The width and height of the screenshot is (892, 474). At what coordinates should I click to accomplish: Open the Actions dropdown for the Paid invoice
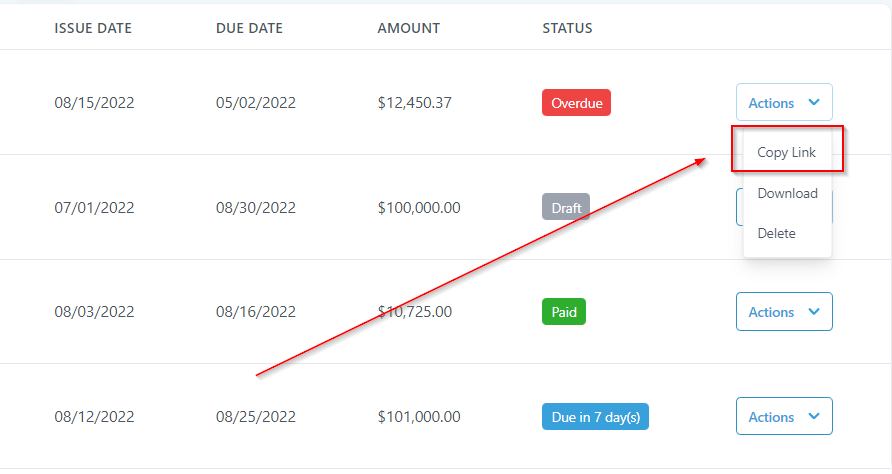point(784,312)
